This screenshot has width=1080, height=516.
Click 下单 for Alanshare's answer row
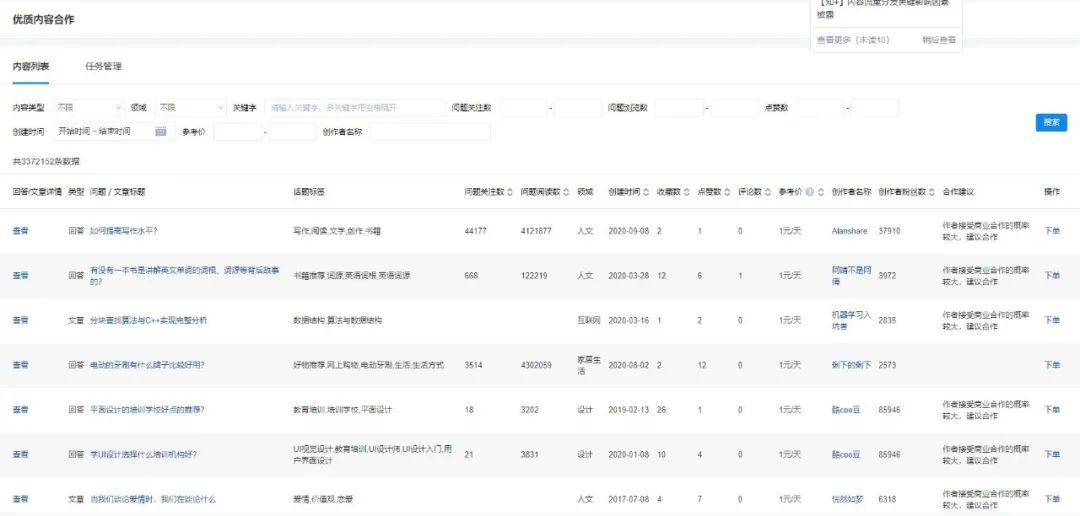(1052, 231)
